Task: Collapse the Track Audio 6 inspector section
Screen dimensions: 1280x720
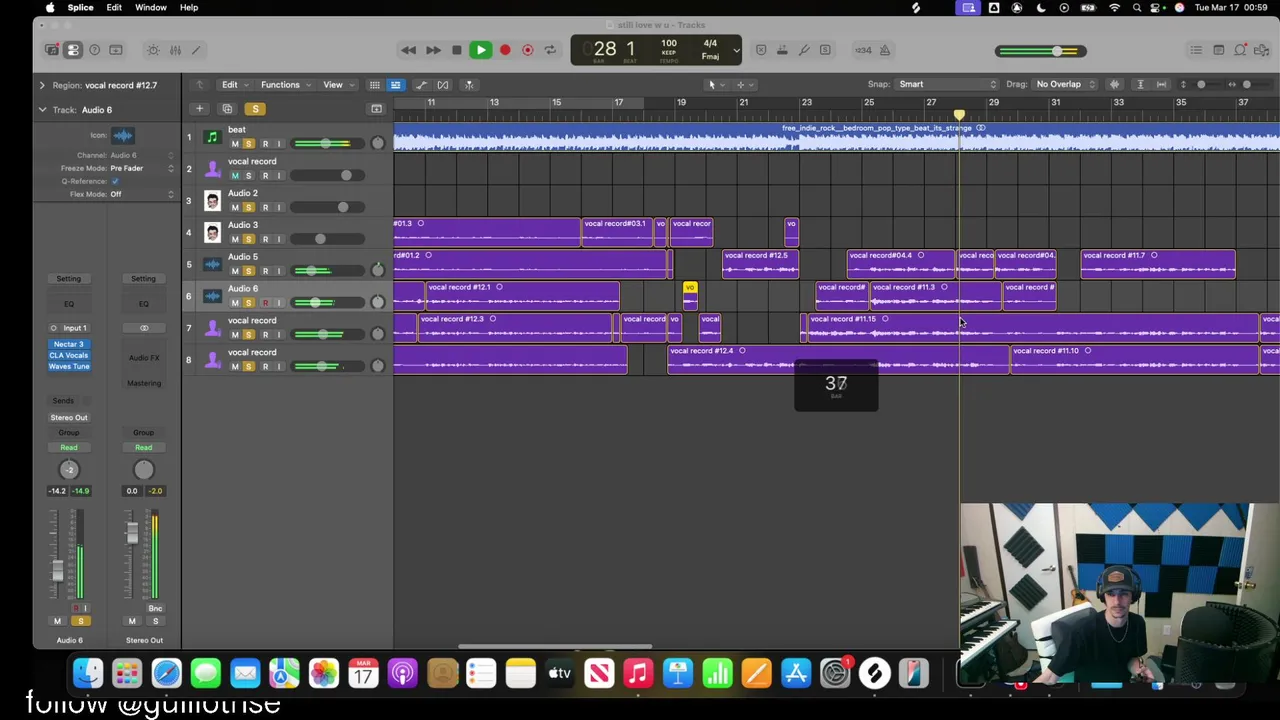Action: click(x=42, y=110)
